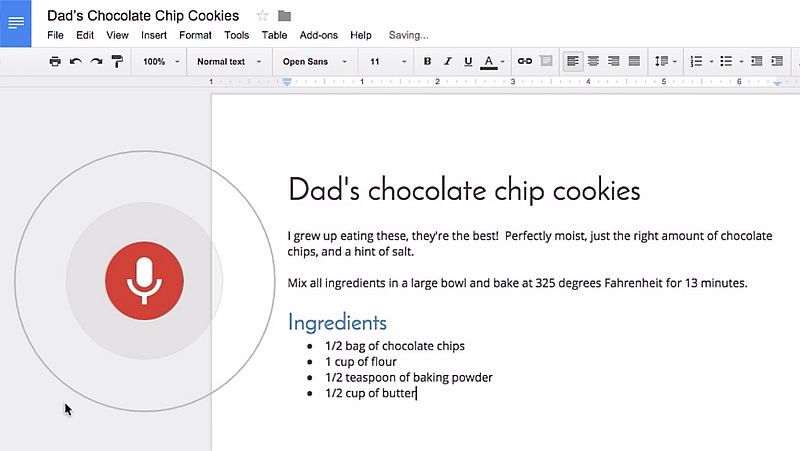
Task: Click the '1/2 cup of butter' item
Action: tap(371, 393)
